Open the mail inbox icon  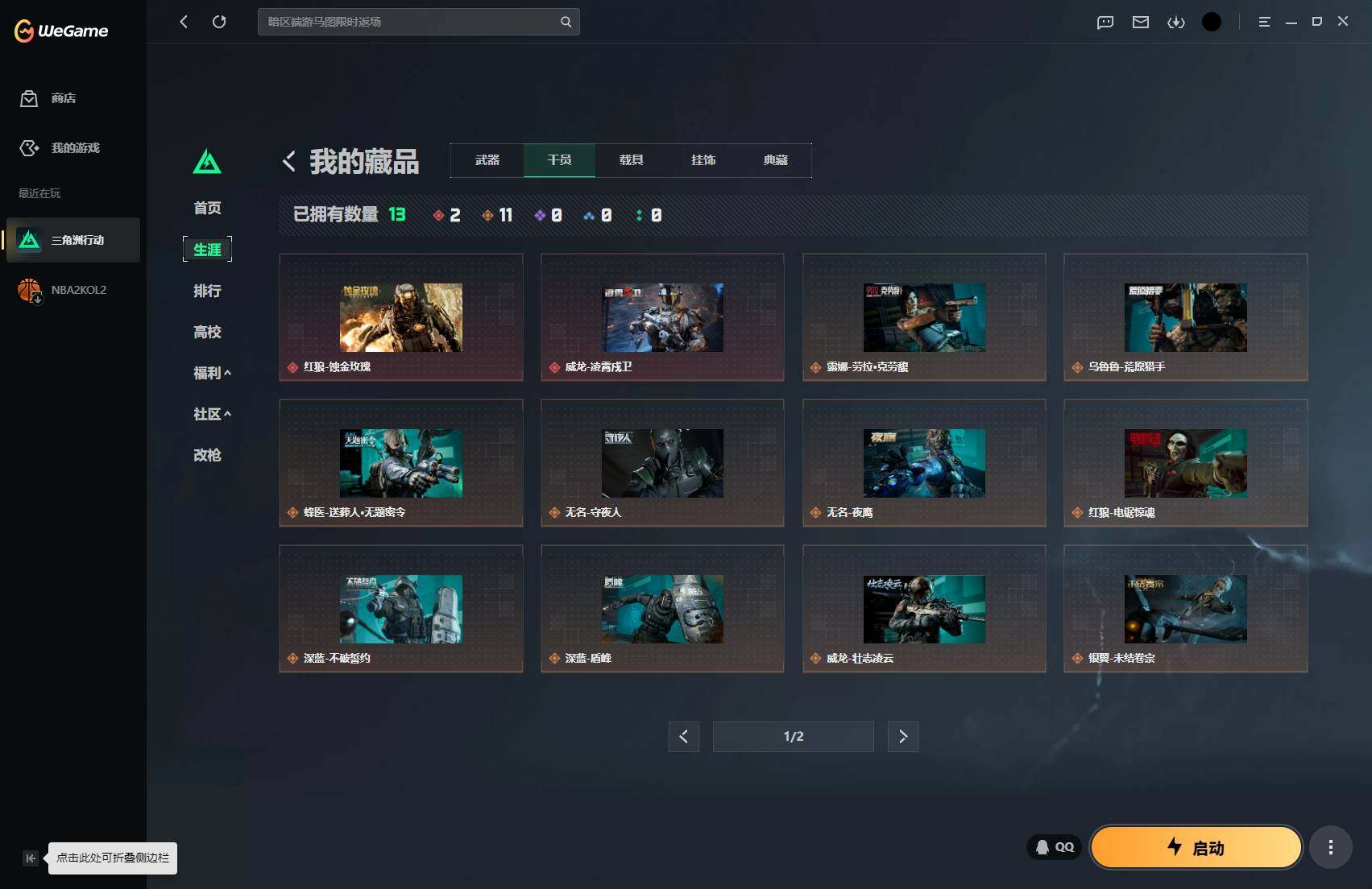coord(1141,23)
